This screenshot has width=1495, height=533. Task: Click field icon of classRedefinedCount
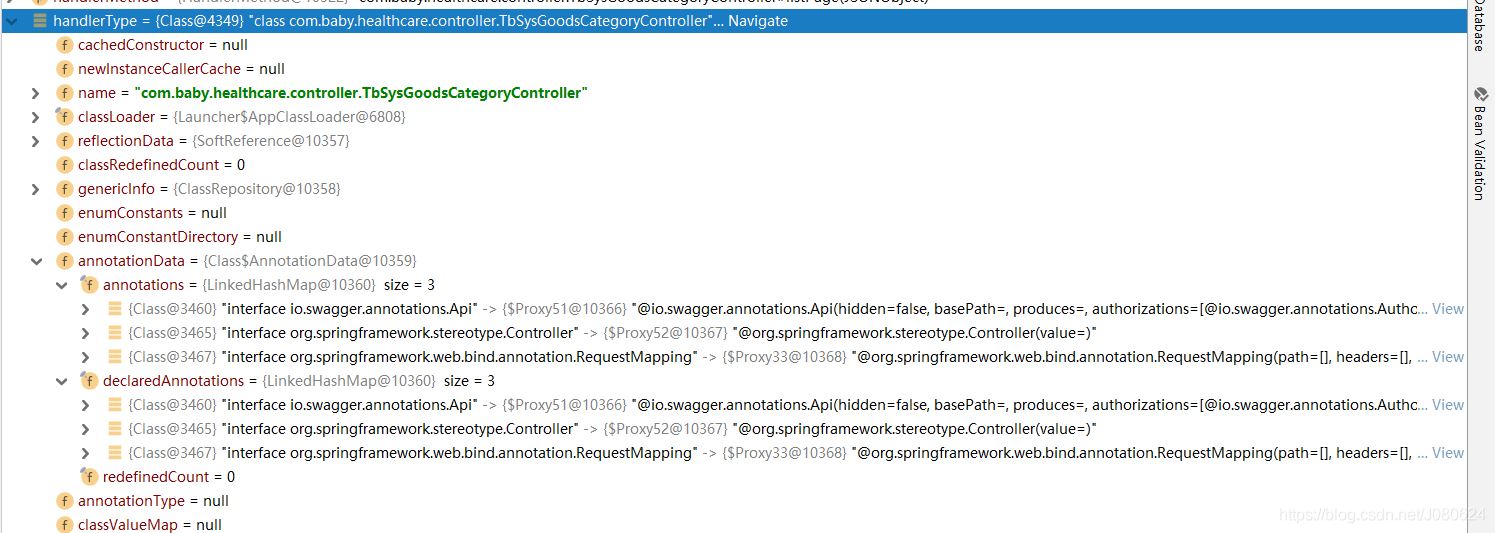65,165
